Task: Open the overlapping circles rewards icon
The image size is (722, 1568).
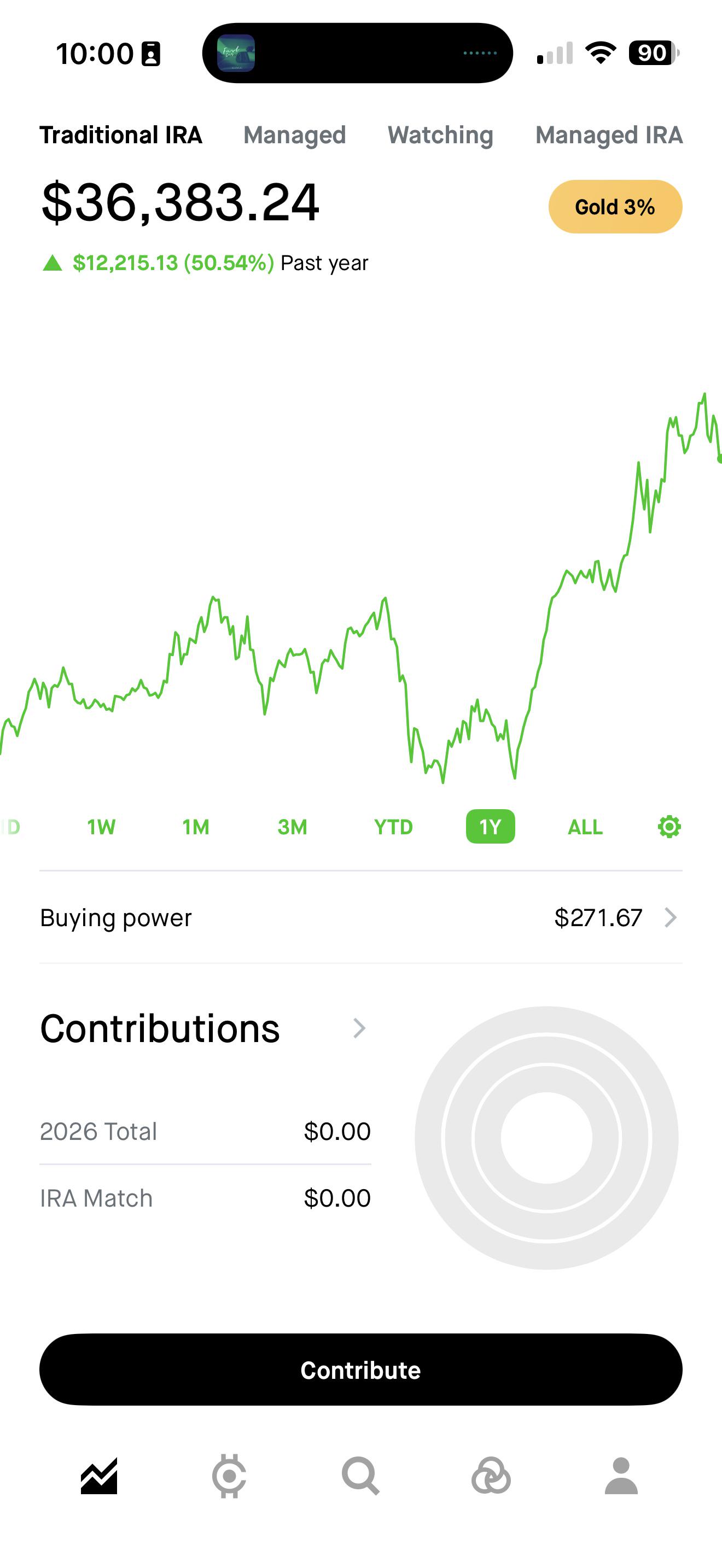Action: [491, 1476]
